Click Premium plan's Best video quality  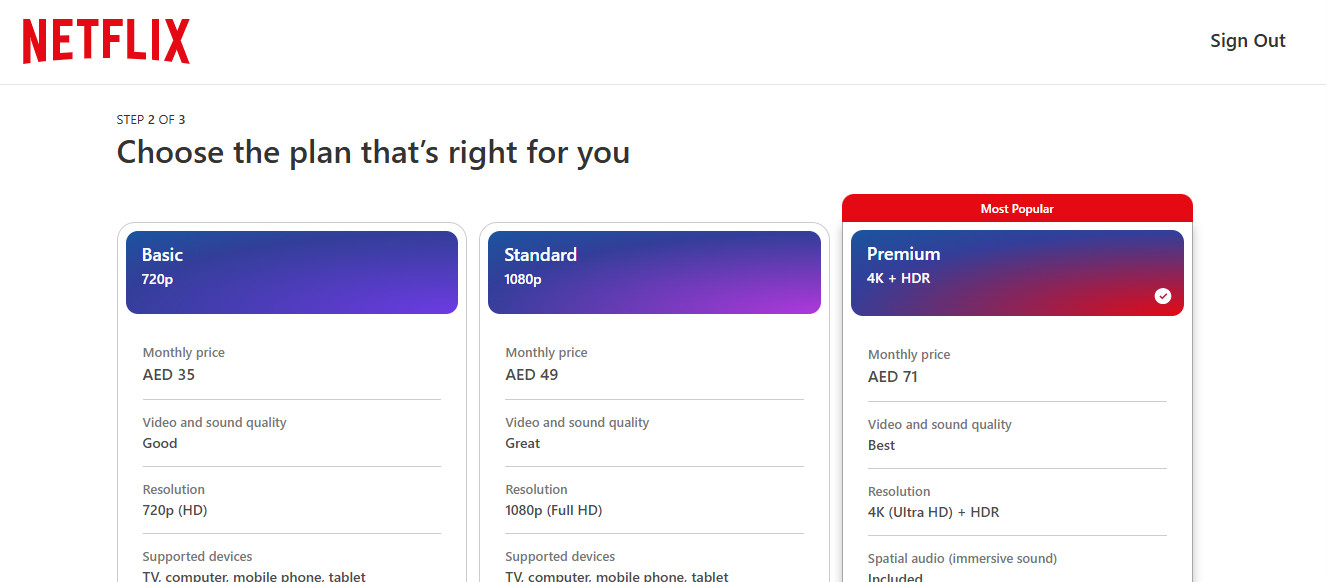[882, 445]
